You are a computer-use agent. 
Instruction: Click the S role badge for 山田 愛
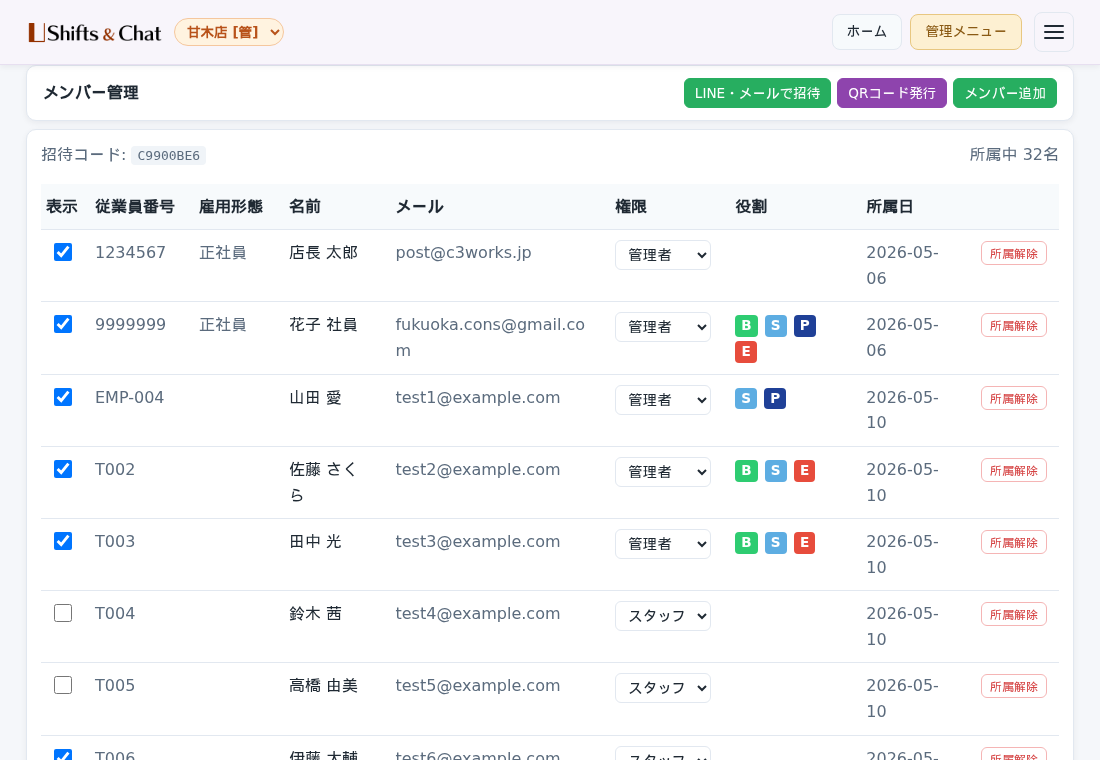746,399
